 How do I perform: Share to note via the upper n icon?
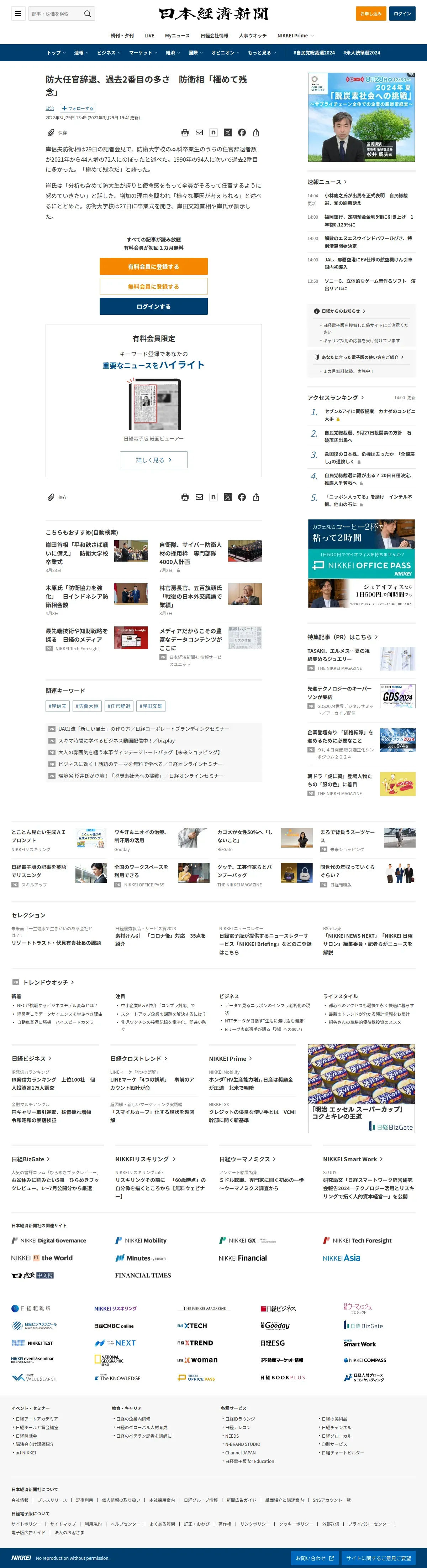pos(213,132)
